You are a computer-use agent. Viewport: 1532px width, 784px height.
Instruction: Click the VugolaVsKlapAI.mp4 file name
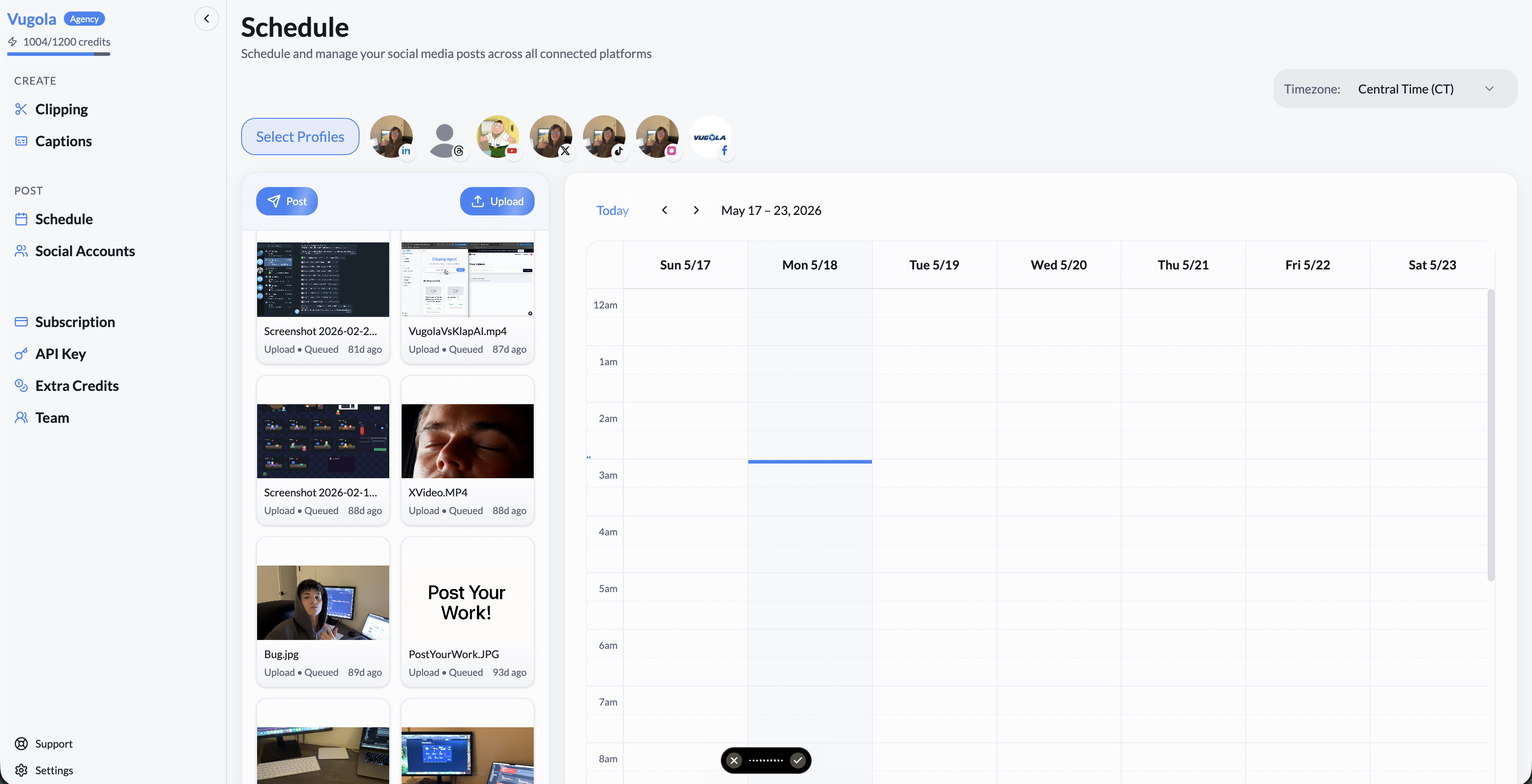[457, 331]
